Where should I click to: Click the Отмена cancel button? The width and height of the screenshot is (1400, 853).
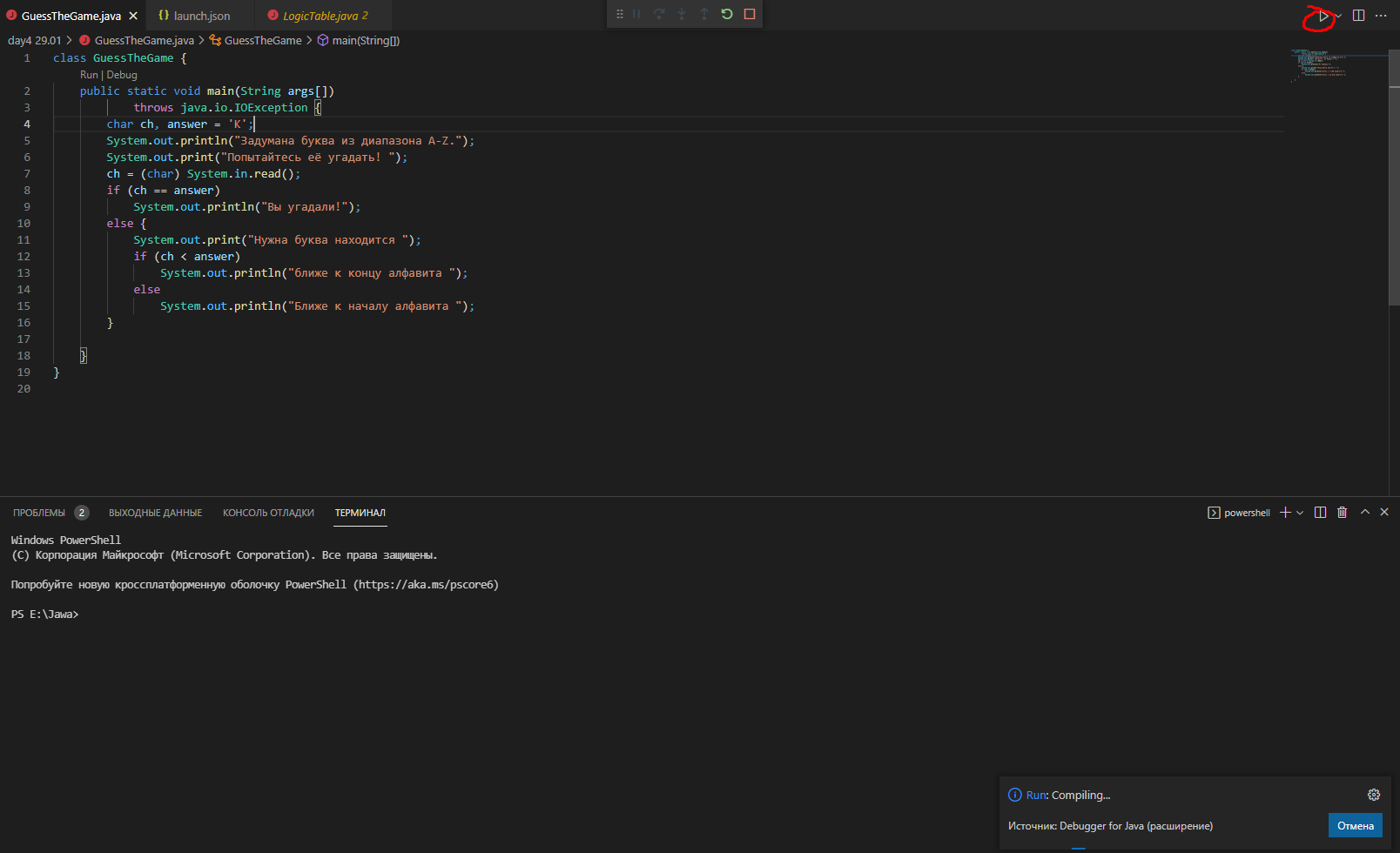1356,826
